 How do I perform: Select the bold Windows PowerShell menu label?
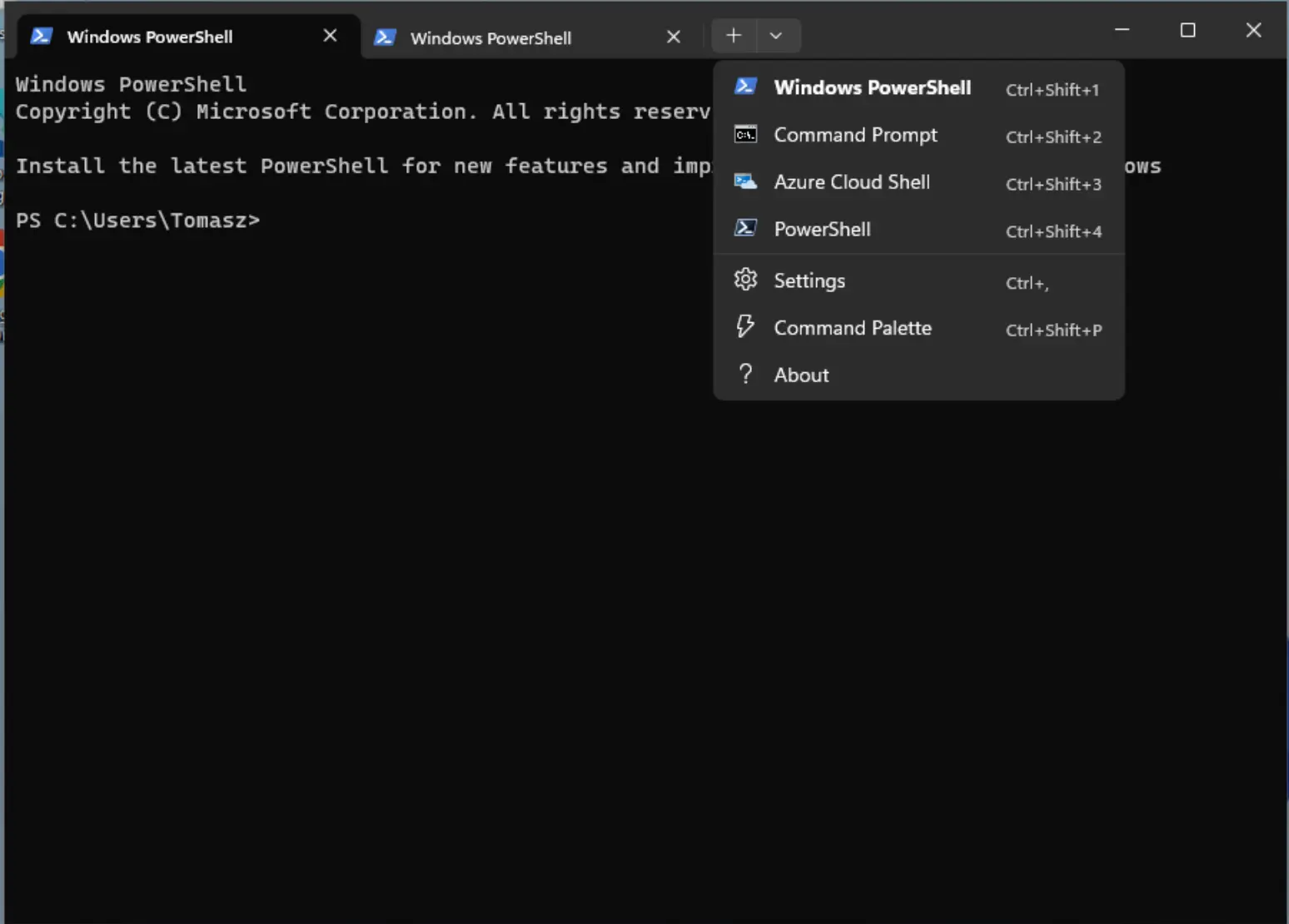872,87
